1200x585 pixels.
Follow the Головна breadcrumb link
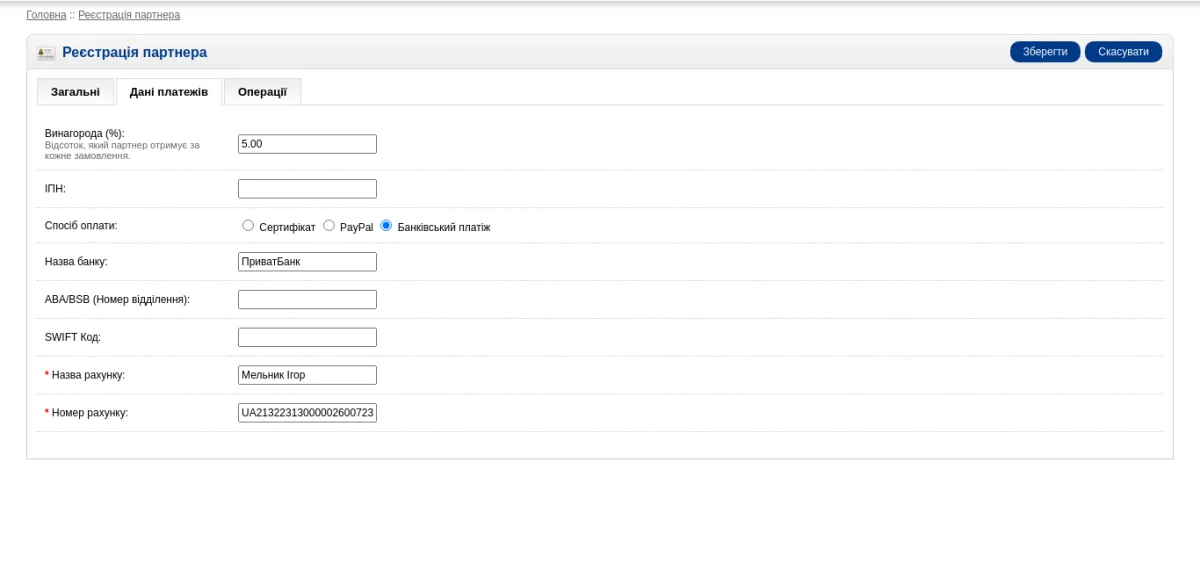[46, 15]
